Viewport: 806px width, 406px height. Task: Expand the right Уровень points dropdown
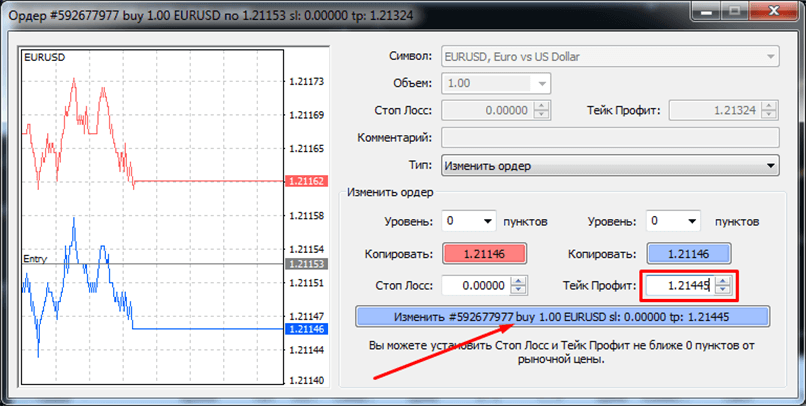(x=691, y=221)
